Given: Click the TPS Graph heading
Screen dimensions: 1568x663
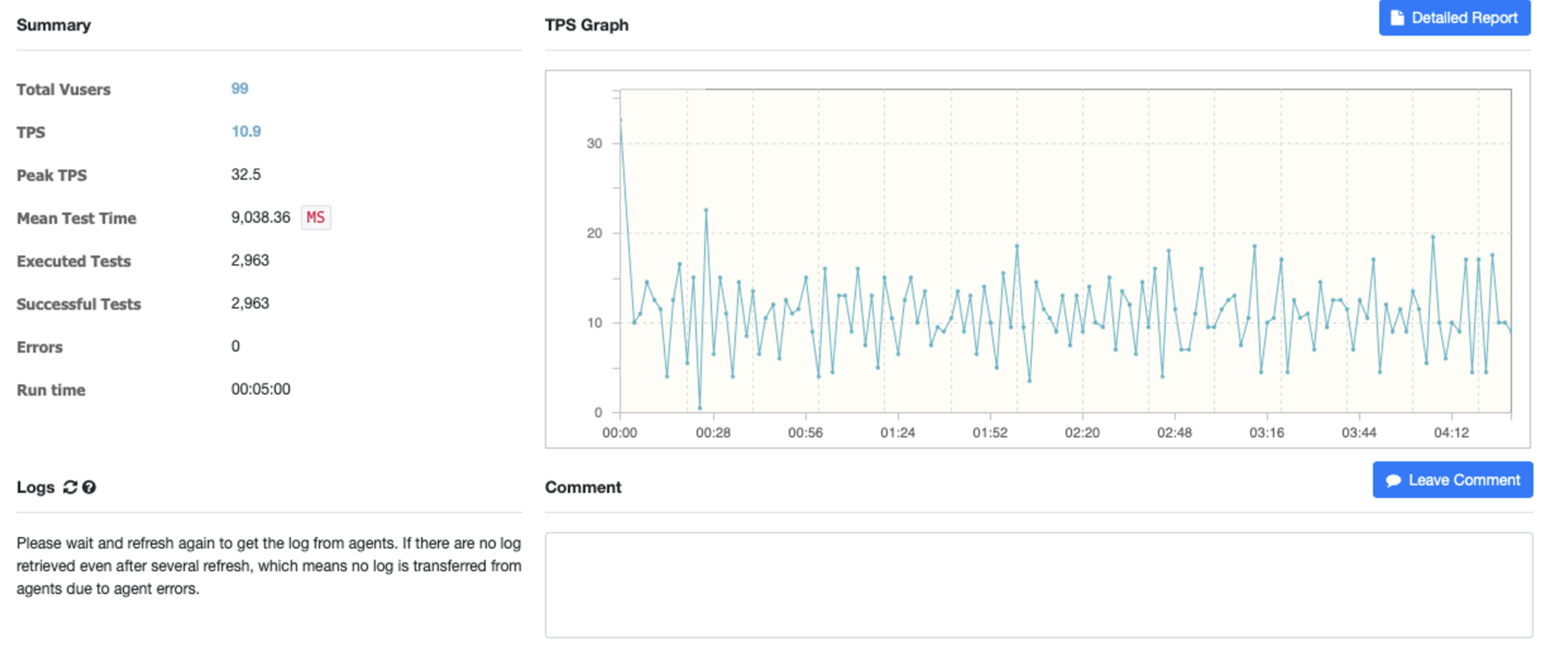Looking at the screenshot, I should tap(586, 25).
